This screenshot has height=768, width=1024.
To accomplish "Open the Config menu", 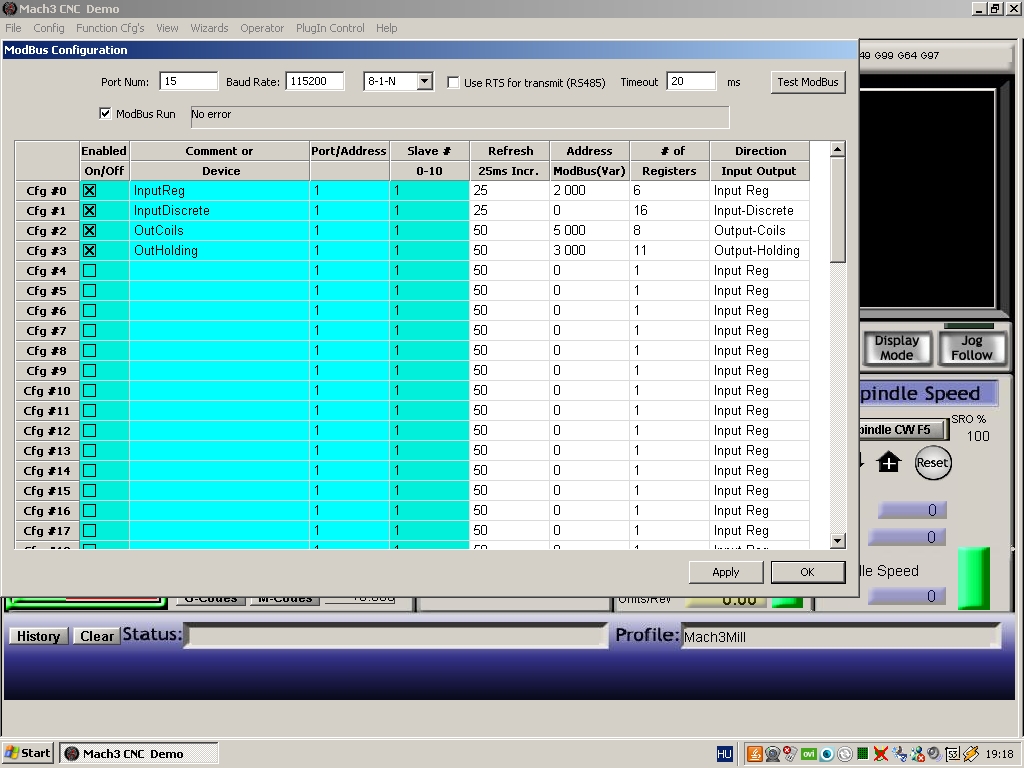I will pyautogui.click(x=49, y=28).
